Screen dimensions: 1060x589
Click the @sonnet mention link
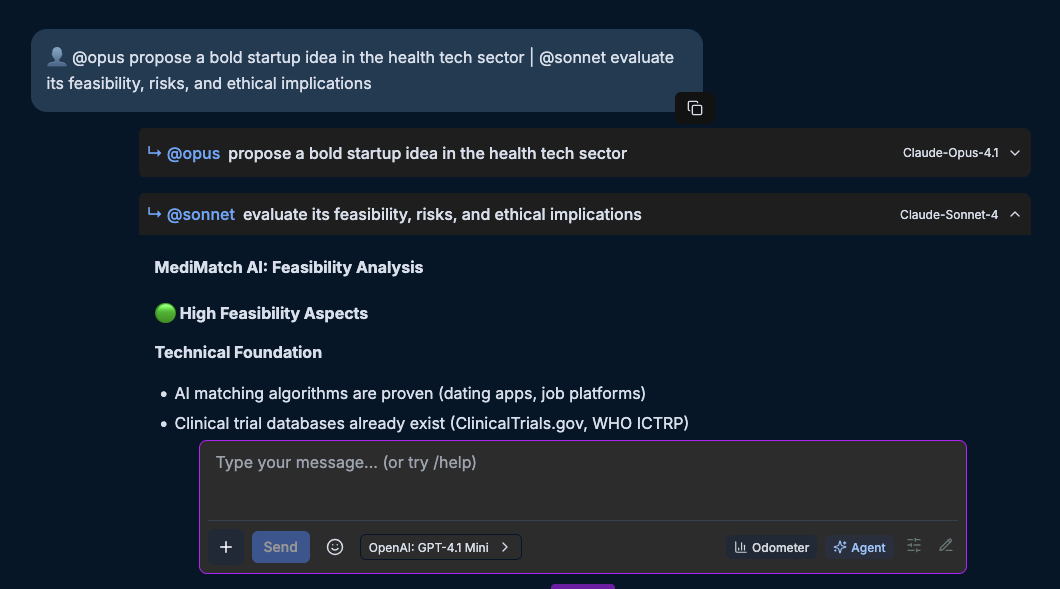201,214
